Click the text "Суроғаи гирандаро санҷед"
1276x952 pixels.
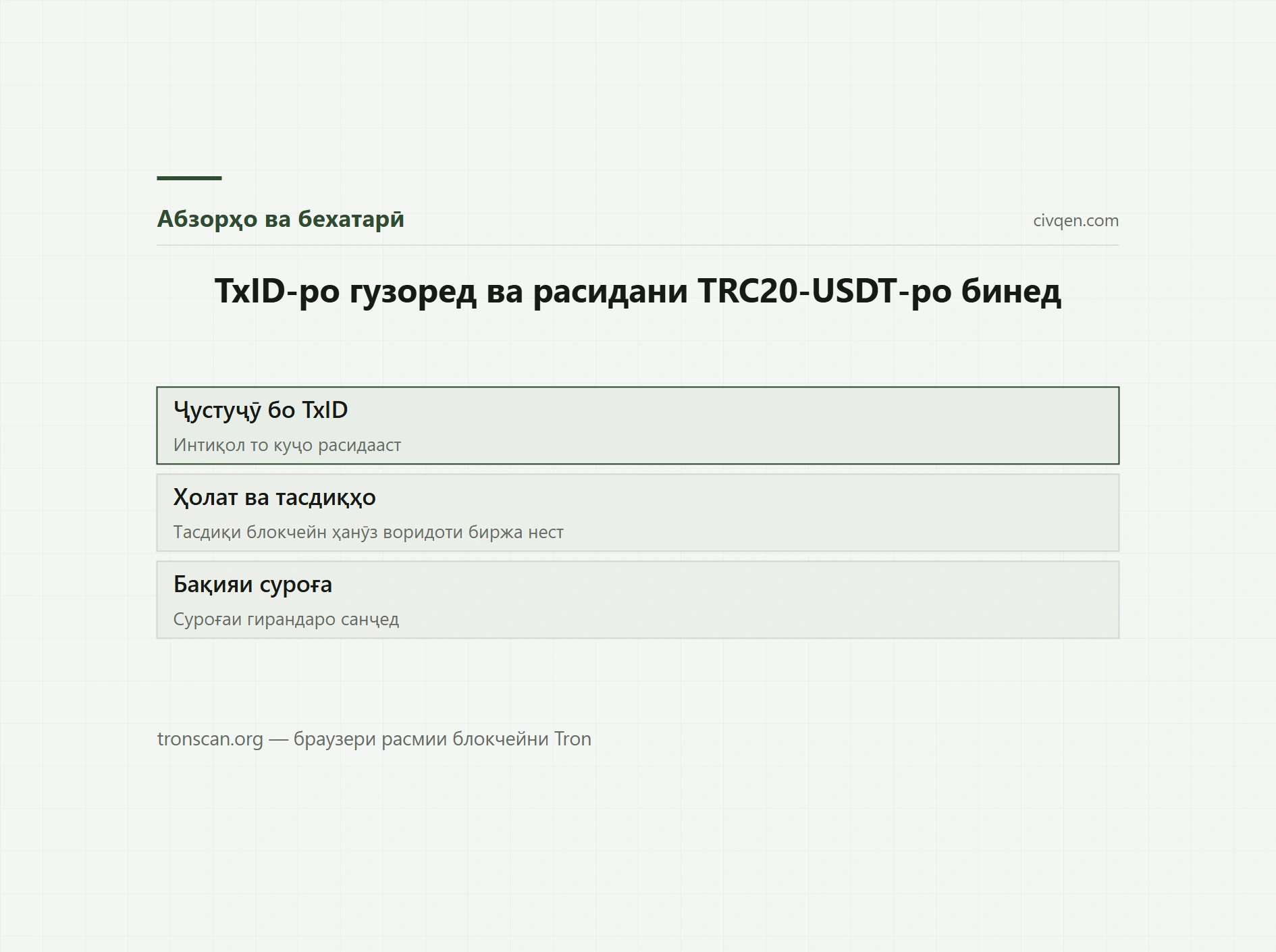click(x=286, y=619)
